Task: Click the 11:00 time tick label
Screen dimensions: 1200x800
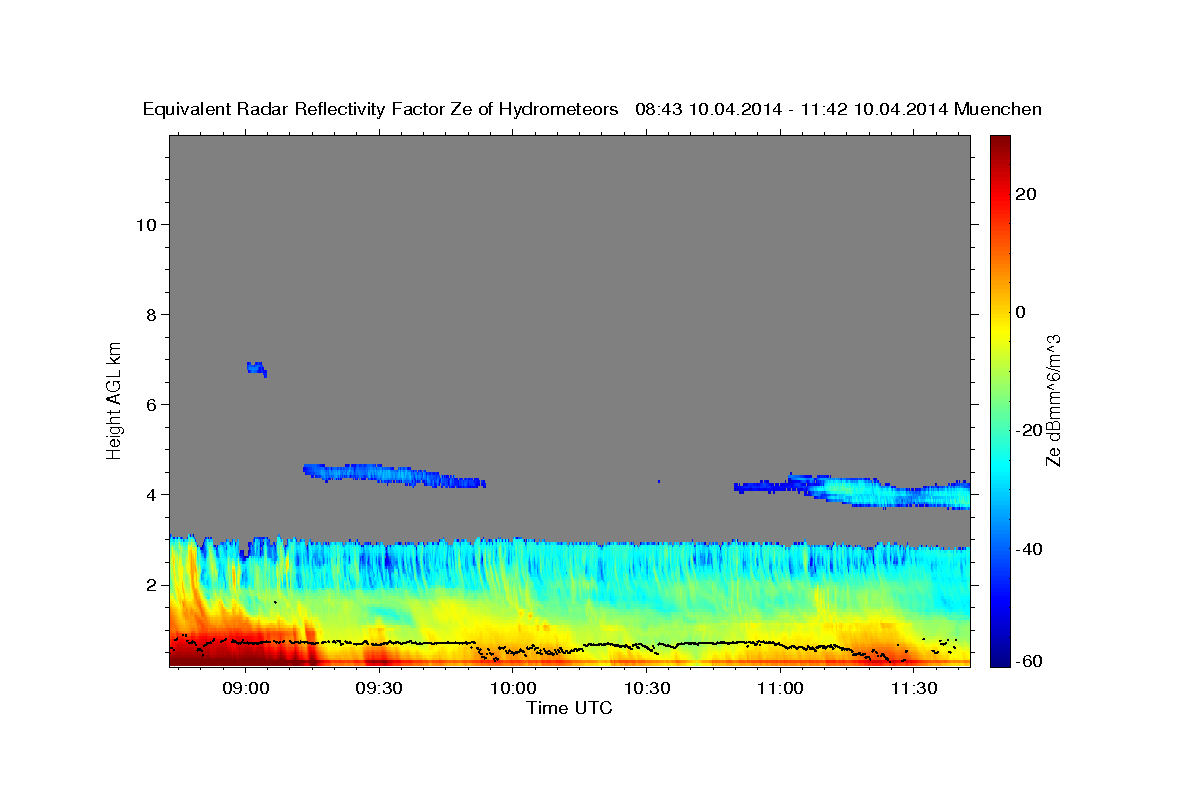Action: pos(780,688)
